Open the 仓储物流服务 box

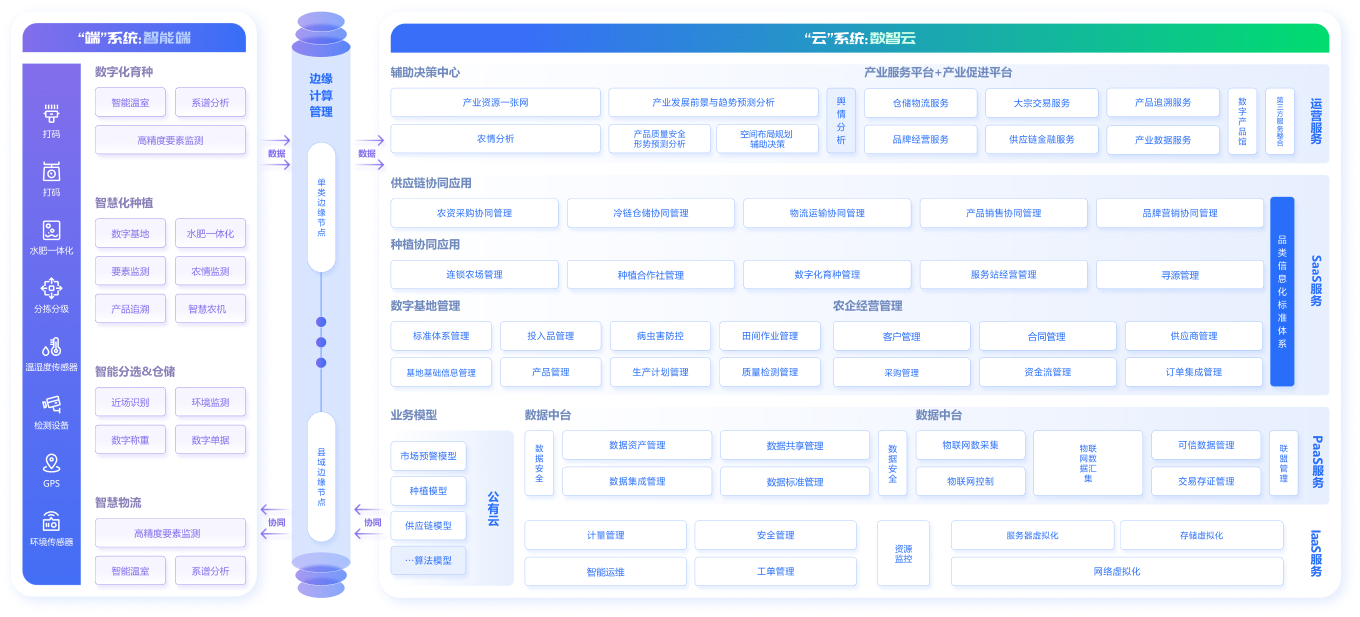click(x=920, y=102)
